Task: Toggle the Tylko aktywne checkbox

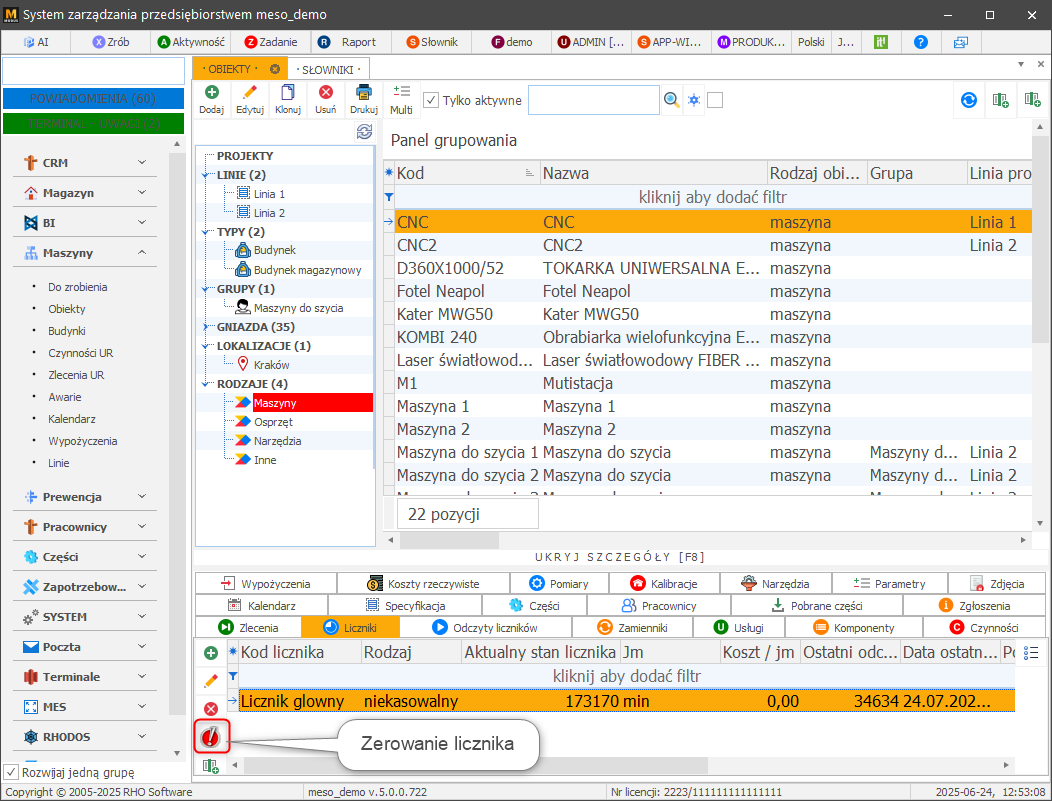Action: click(x=431, y=100)
